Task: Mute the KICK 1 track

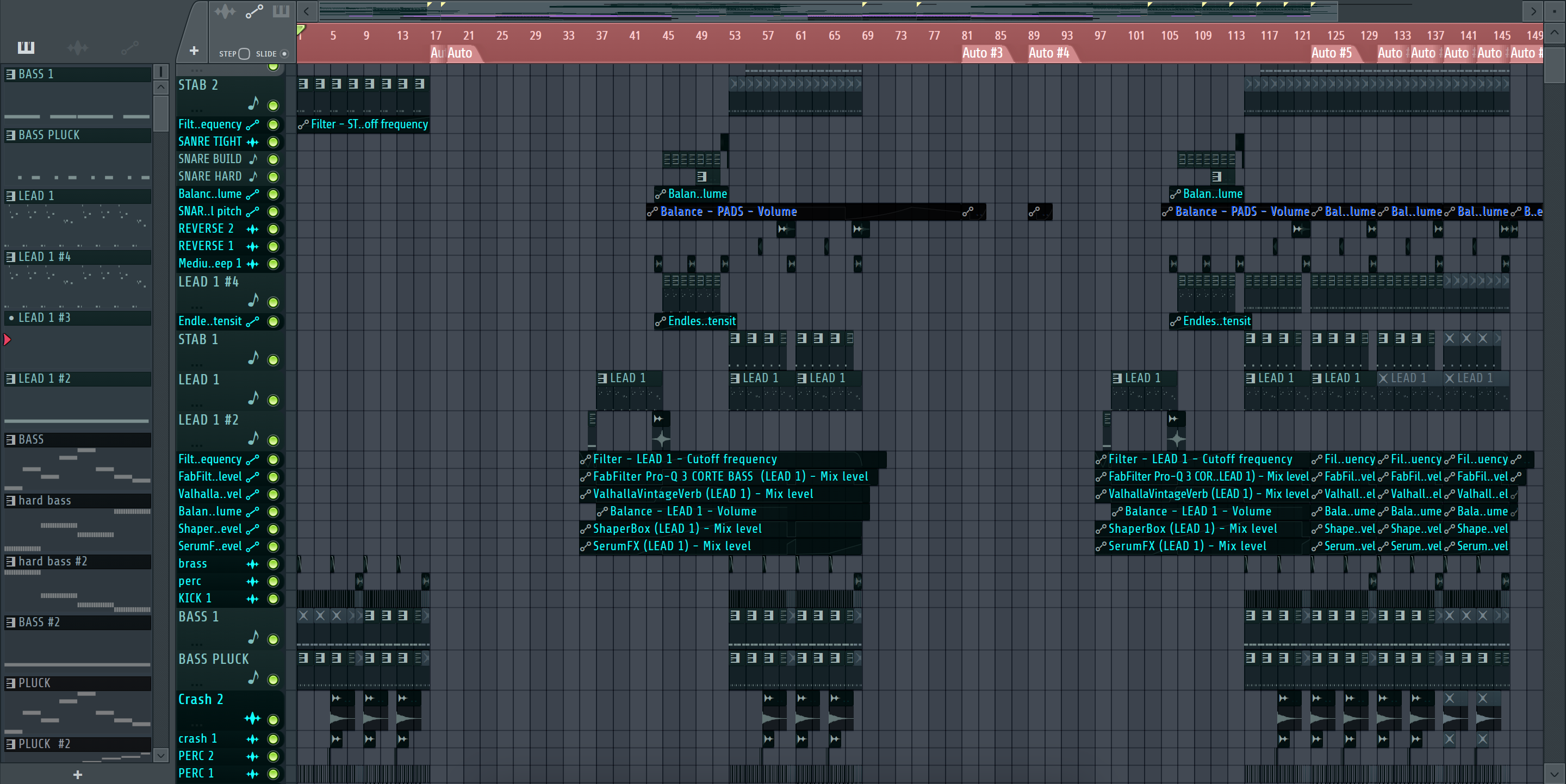Action: point(274,599)
